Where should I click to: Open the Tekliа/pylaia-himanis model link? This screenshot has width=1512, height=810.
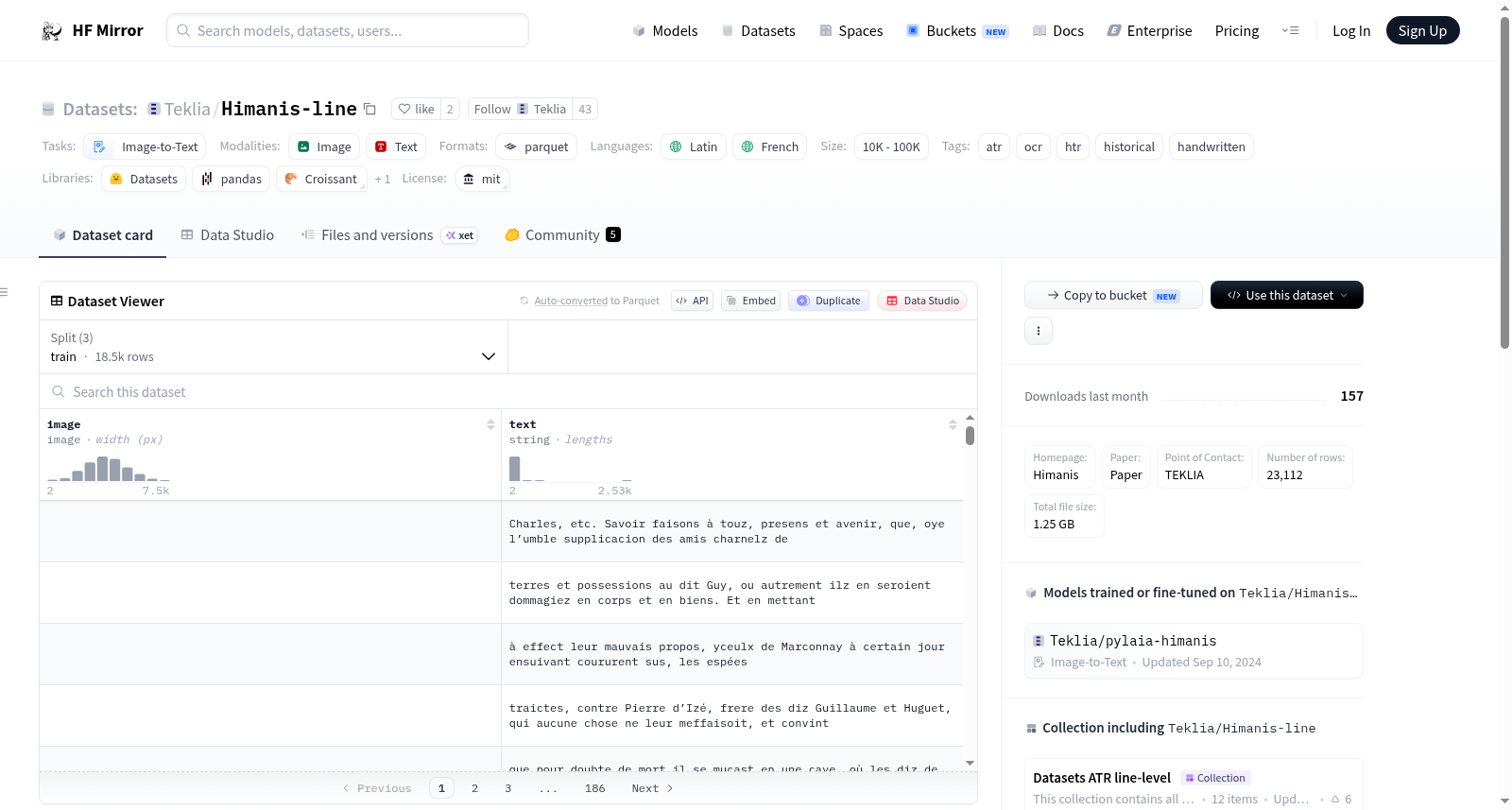point(1133,641)
